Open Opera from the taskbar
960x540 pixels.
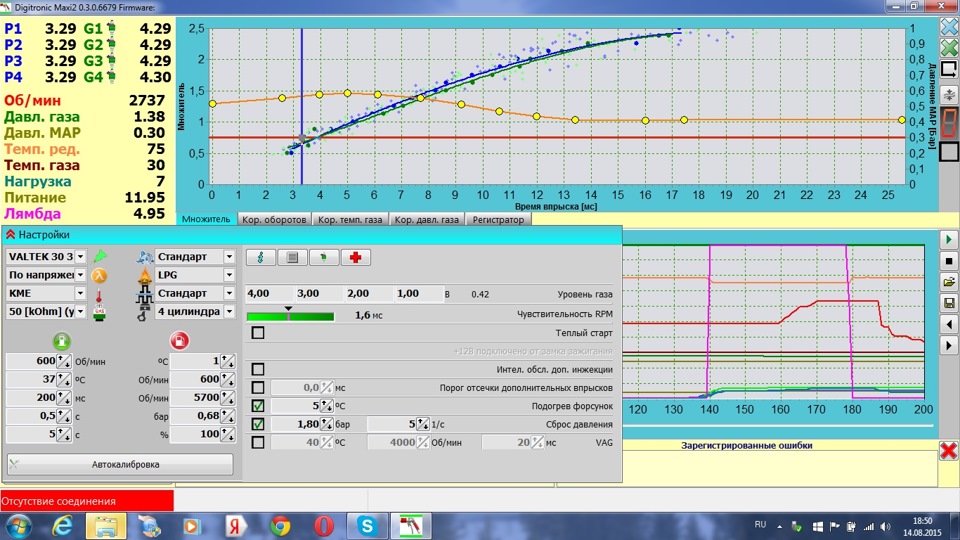point(324,526)
